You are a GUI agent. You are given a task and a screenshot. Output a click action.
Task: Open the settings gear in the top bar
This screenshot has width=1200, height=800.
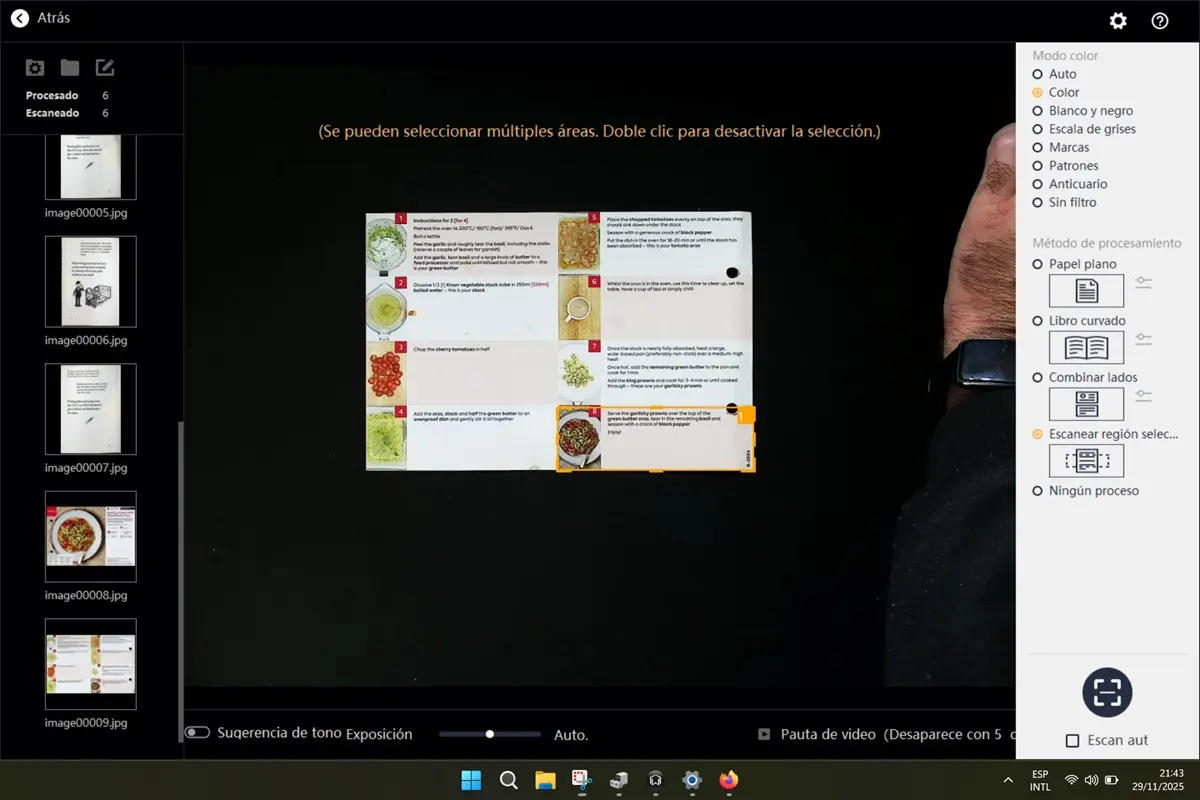coord(1118,21)
